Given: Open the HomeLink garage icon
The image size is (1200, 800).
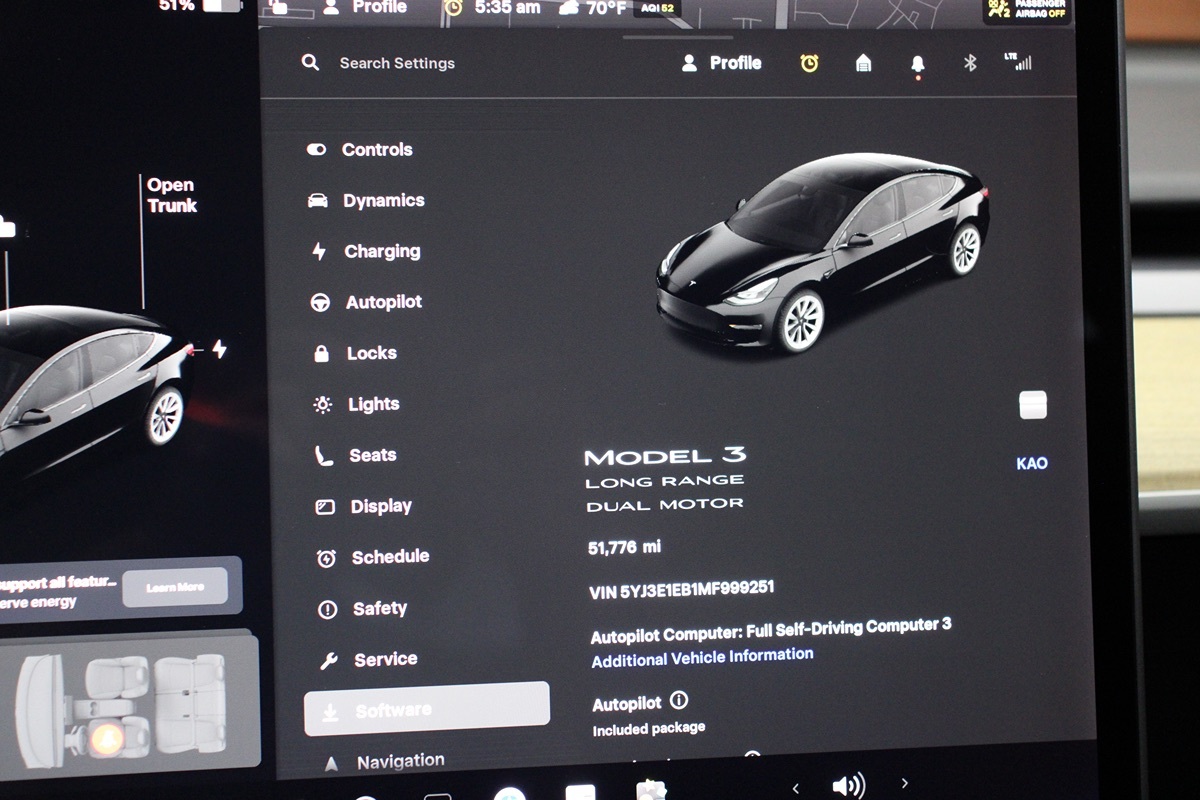Looking at the screenshot, I should click(863, 63).
